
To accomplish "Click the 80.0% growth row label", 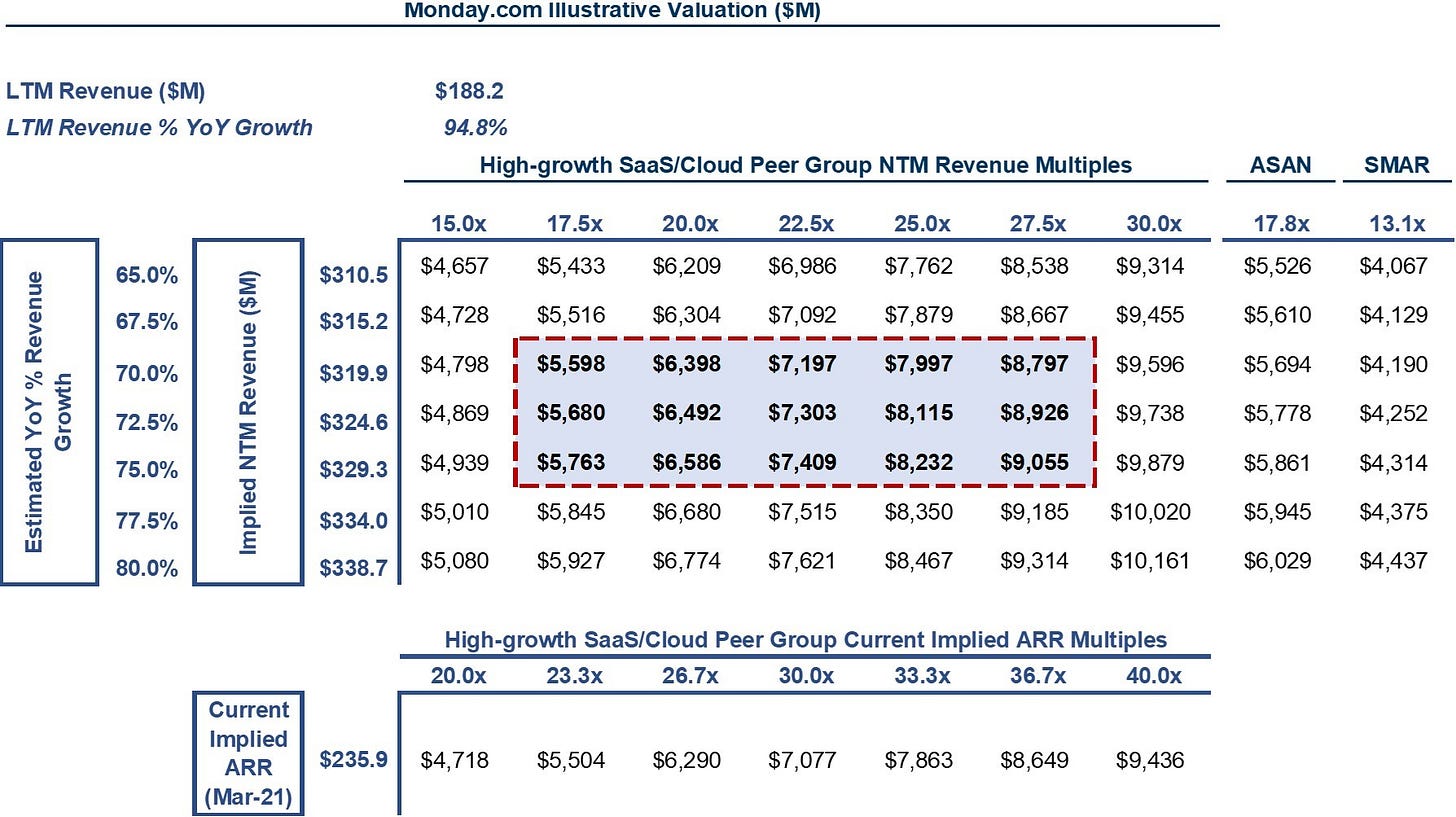I will [147, 568].
